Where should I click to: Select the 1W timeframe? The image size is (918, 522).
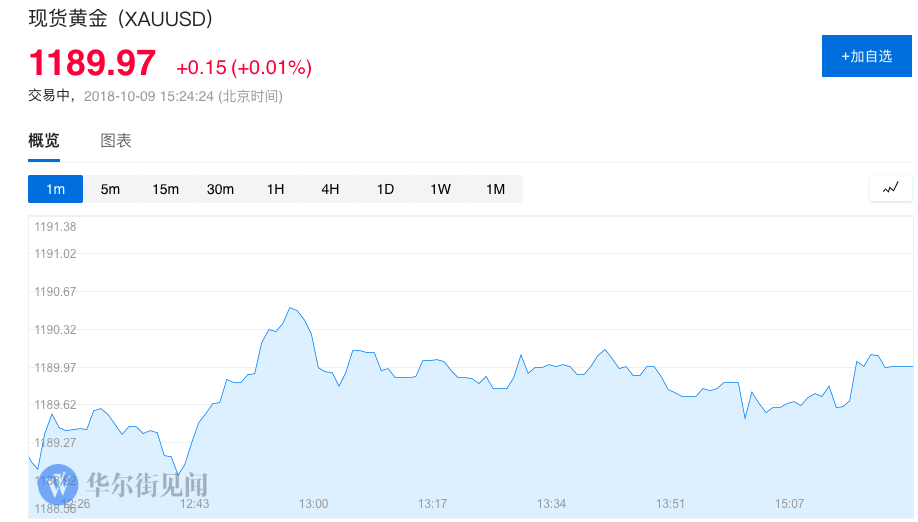pos(440,189)
